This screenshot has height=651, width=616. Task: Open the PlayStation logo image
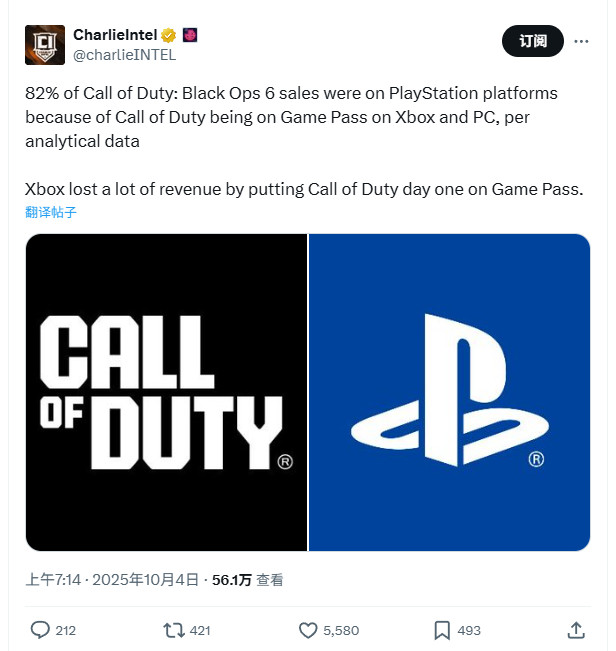pyautogui.click(x=449, y=392)
